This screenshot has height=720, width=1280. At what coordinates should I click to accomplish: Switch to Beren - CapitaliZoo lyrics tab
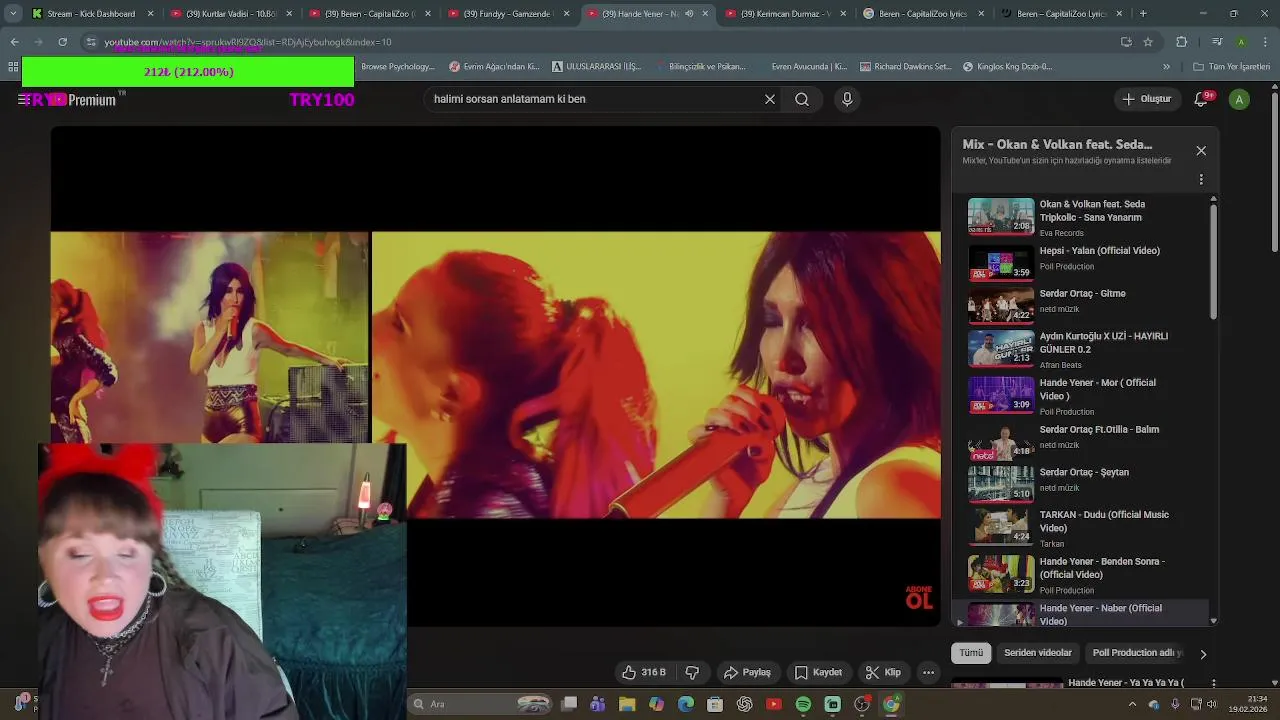(x=926, y=14)
